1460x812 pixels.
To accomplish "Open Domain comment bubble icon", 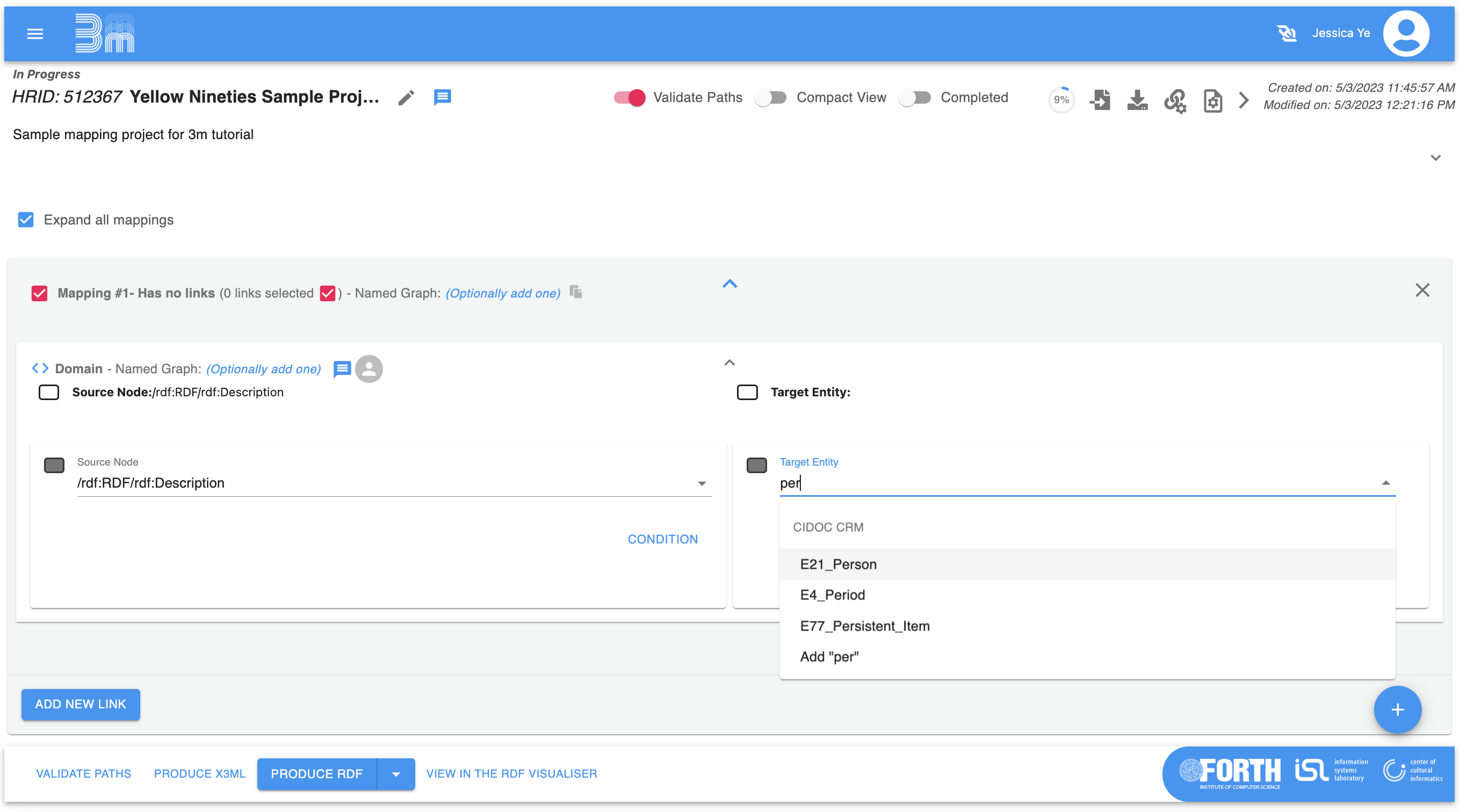I will [x=342, y=369].
